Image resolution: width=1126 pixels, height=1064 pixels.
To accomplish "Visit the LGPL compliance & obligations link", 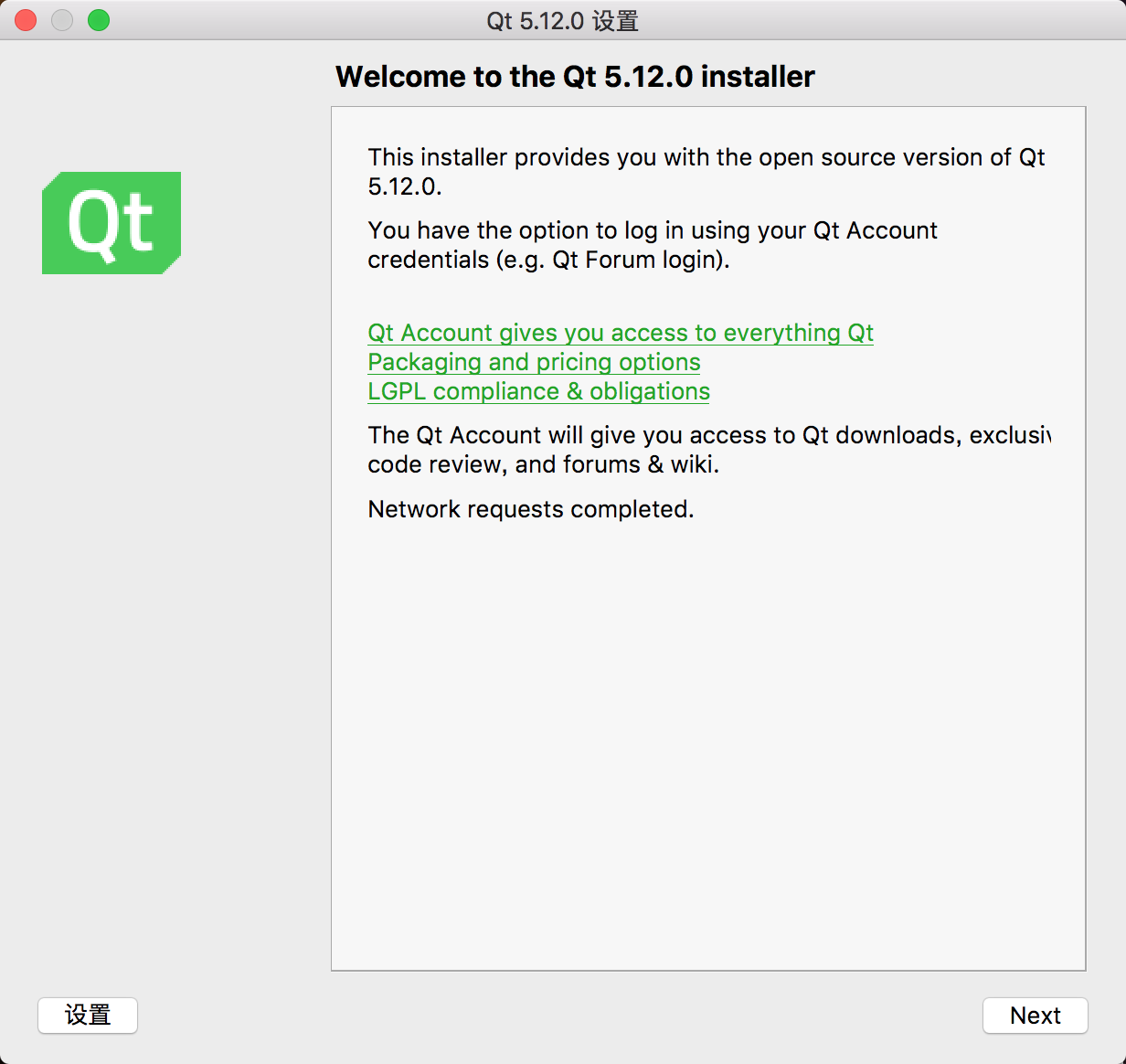I will pos(538,391).
